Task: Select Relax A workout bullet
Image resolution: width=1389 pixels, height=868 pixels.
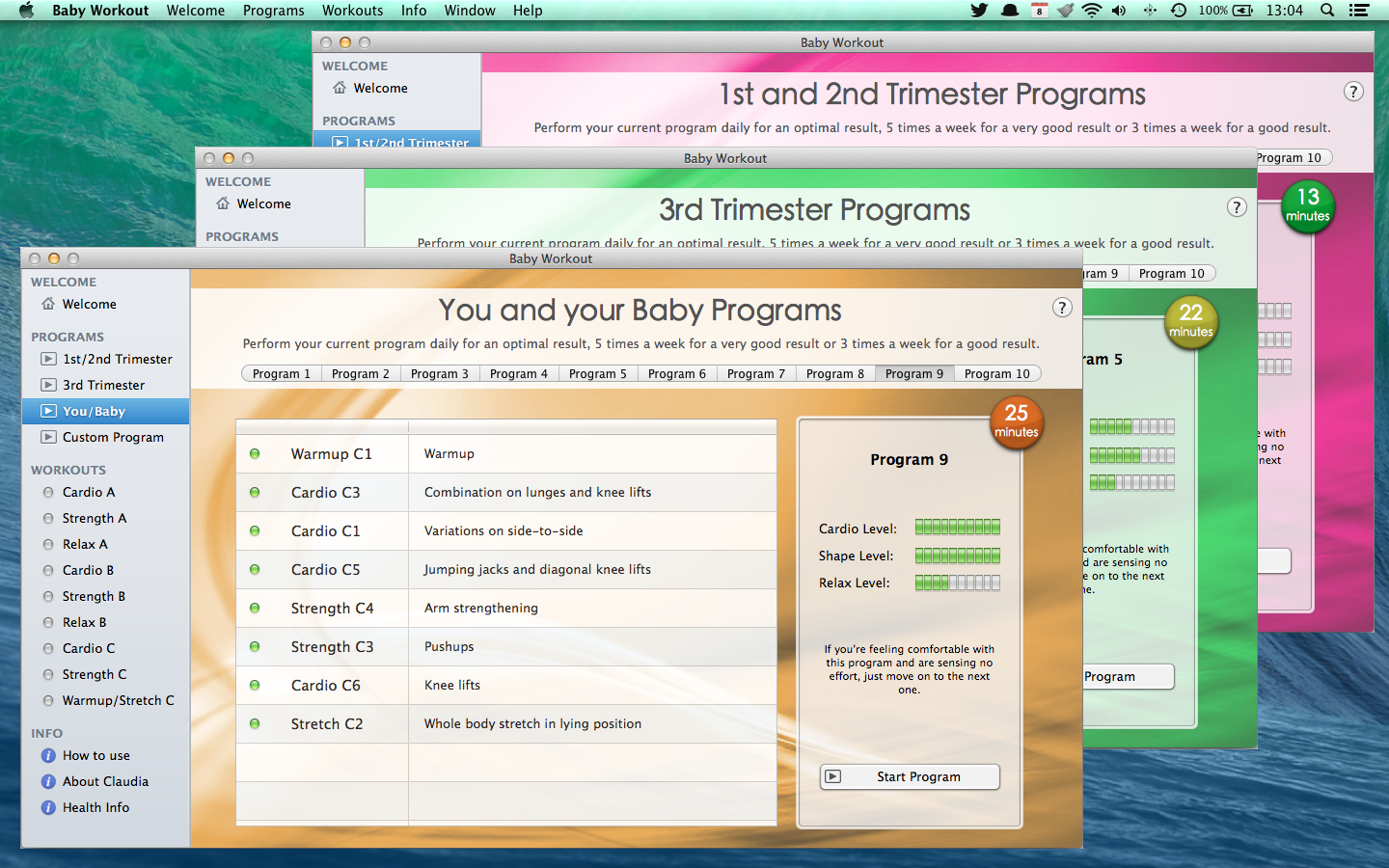Action: pos(48,544)
